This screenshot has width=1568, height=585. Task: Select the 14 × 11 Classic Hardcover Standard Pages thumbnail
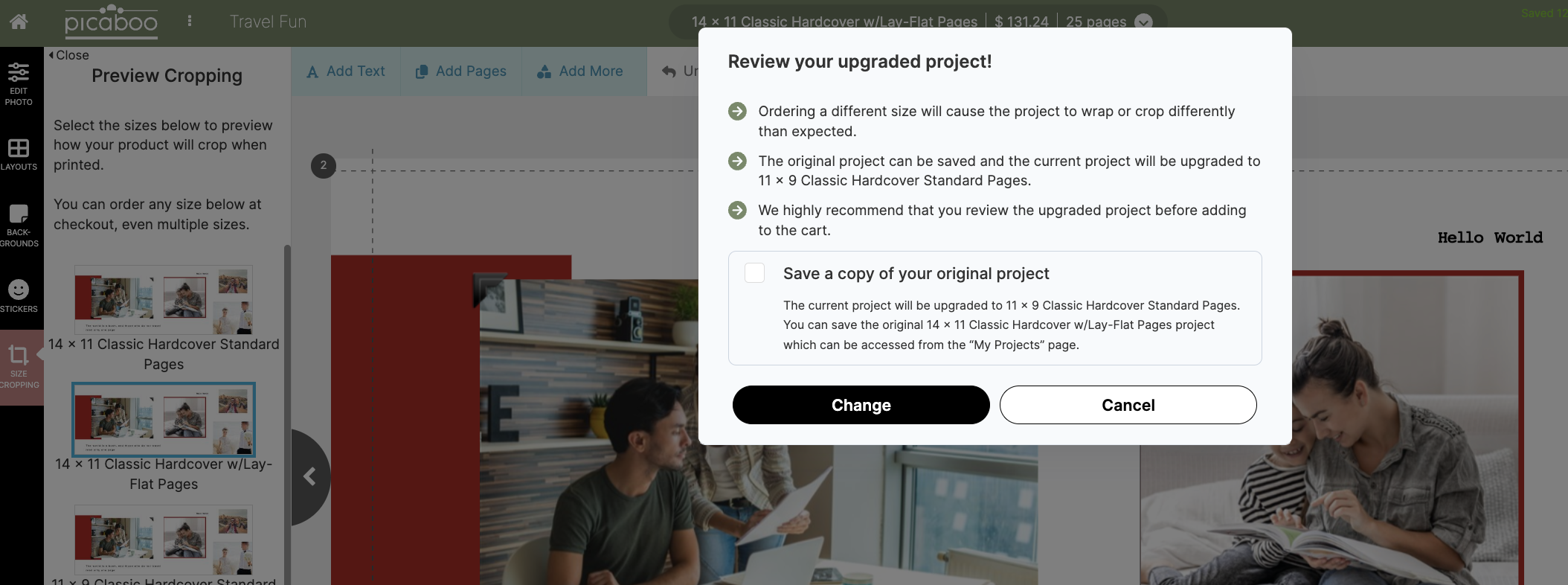point(164,299)
